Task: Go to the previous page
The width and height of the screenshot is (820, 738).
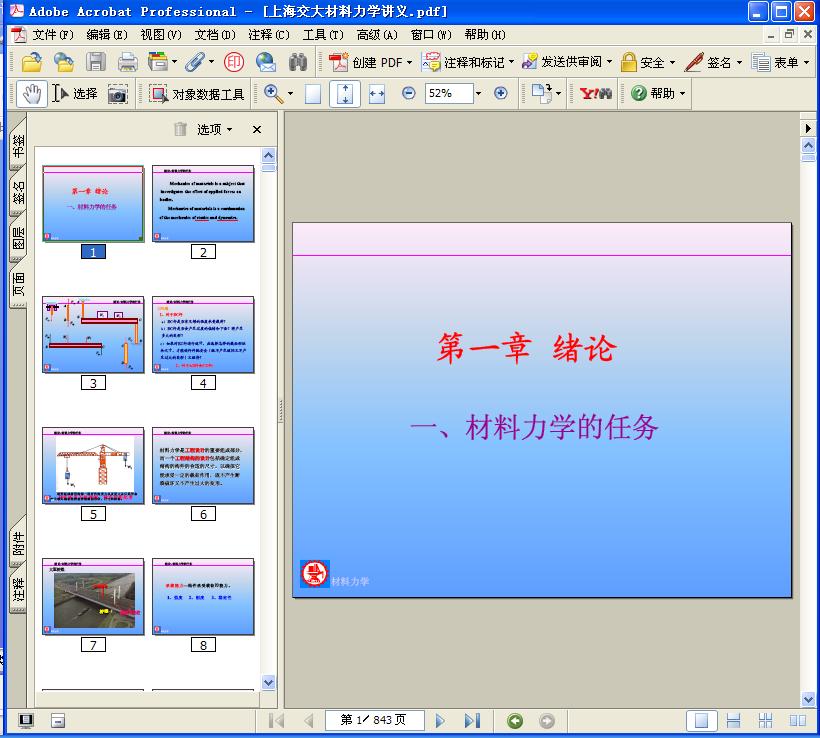Action: (x=309, y=721)
